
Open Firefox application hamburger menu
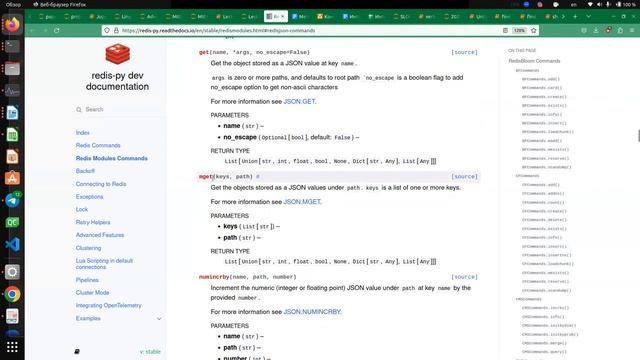coord(632,31)
